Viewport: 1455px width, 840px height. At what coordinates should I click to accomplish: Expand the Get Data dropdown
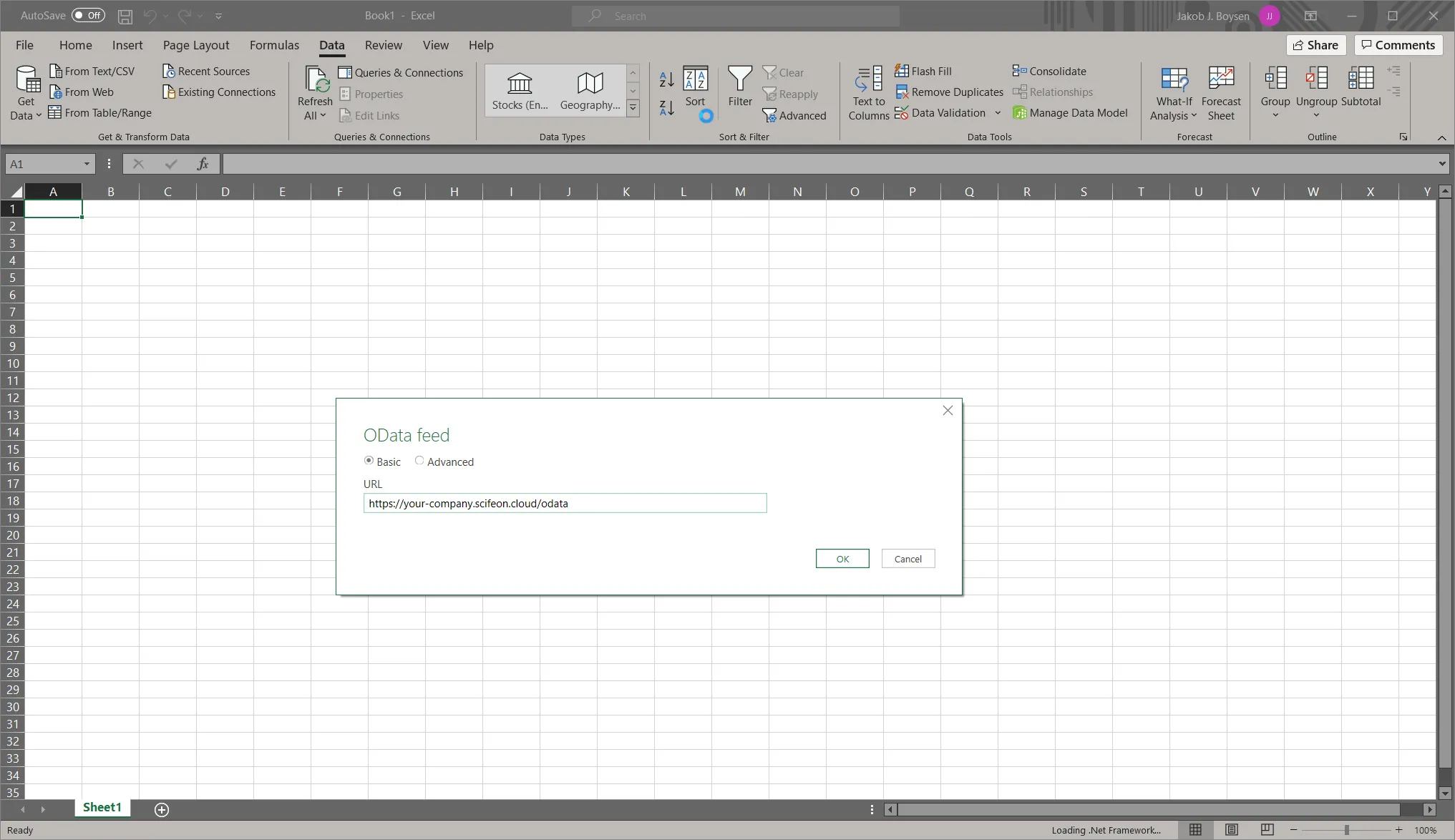tap(26, 92)
